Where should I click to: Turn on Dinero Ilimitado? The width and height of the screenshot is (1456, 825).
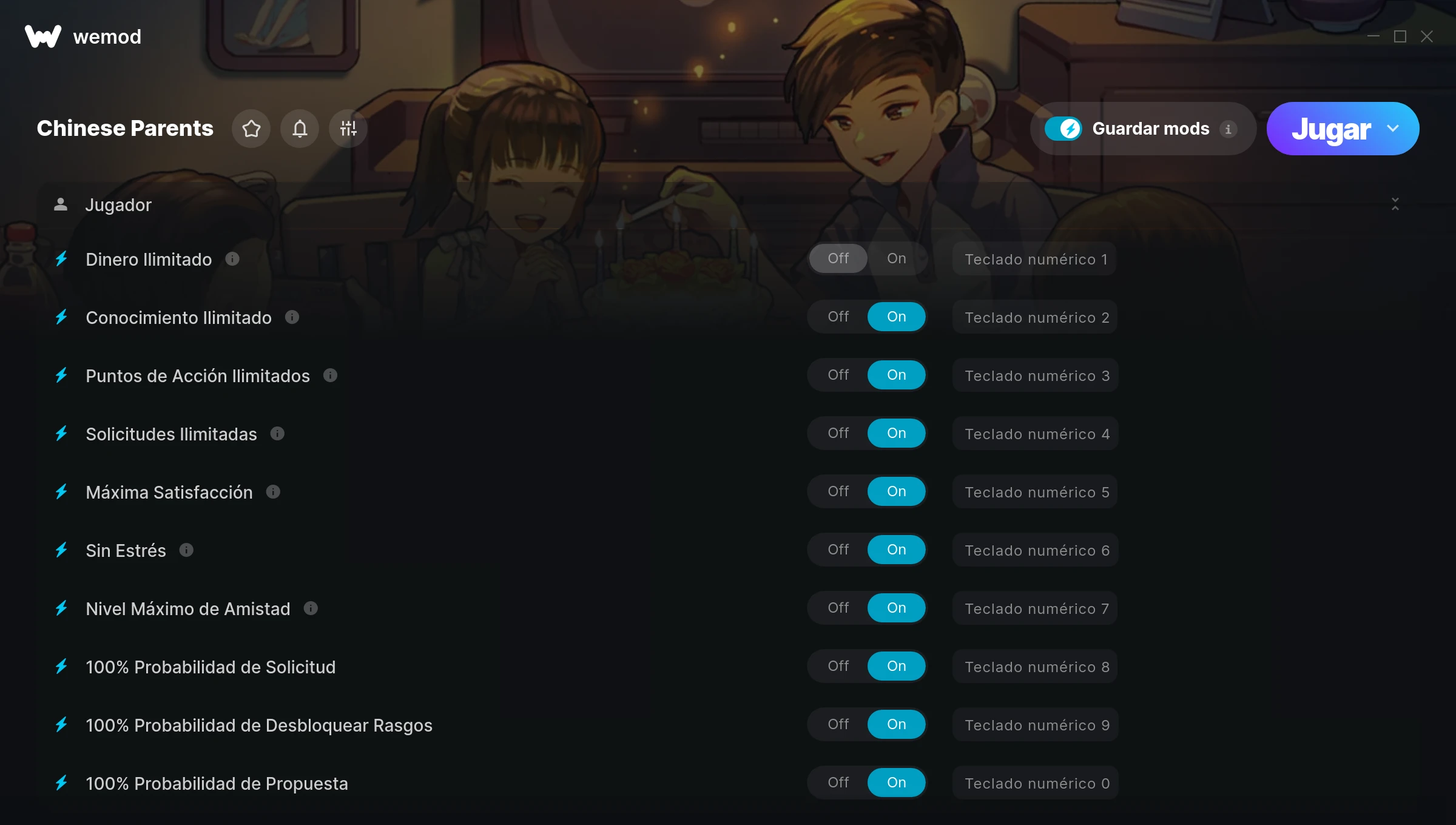(x=897, y=258)
